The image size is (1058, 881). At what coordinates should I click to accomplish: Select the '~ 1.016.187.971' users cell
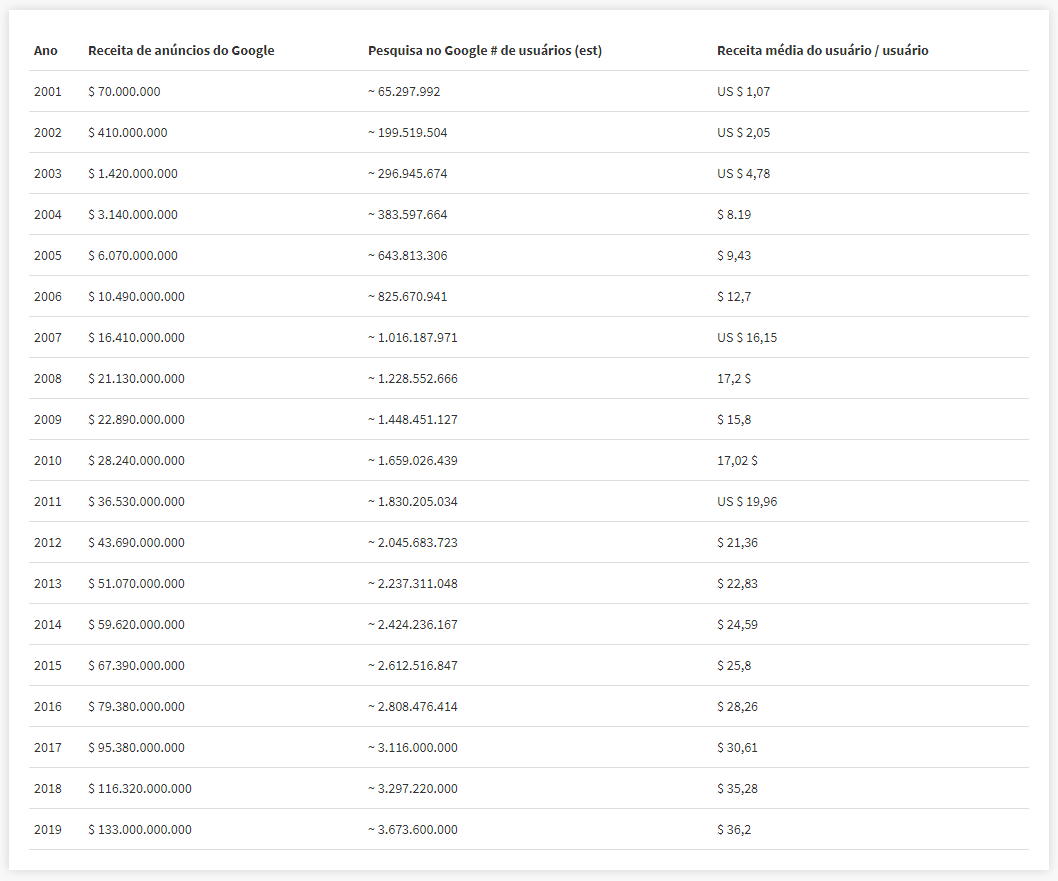pyautogui.click(x=413, y=338)
